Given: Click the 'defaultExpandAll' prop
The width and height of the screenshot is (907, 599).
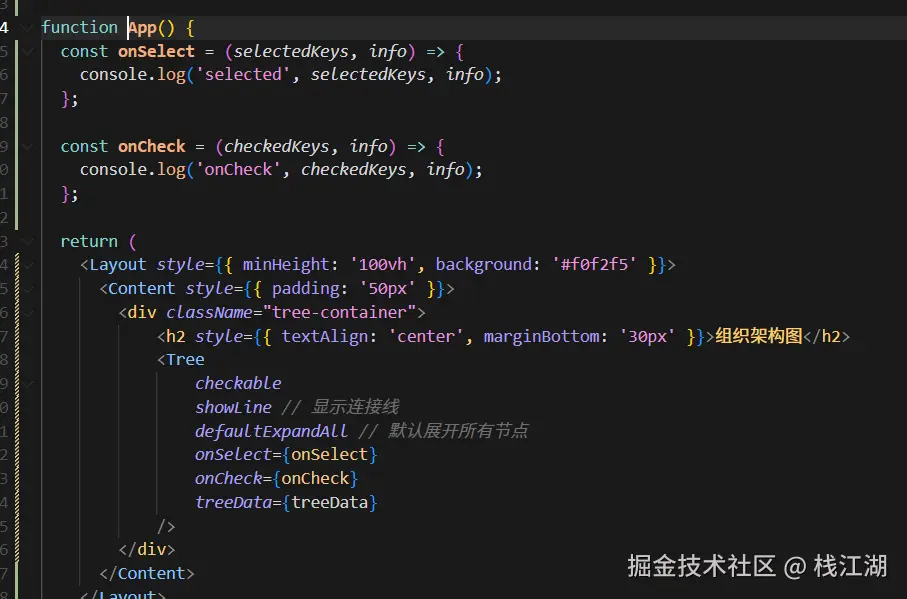Looking at the screenshot, I should [x=271, y=431].
